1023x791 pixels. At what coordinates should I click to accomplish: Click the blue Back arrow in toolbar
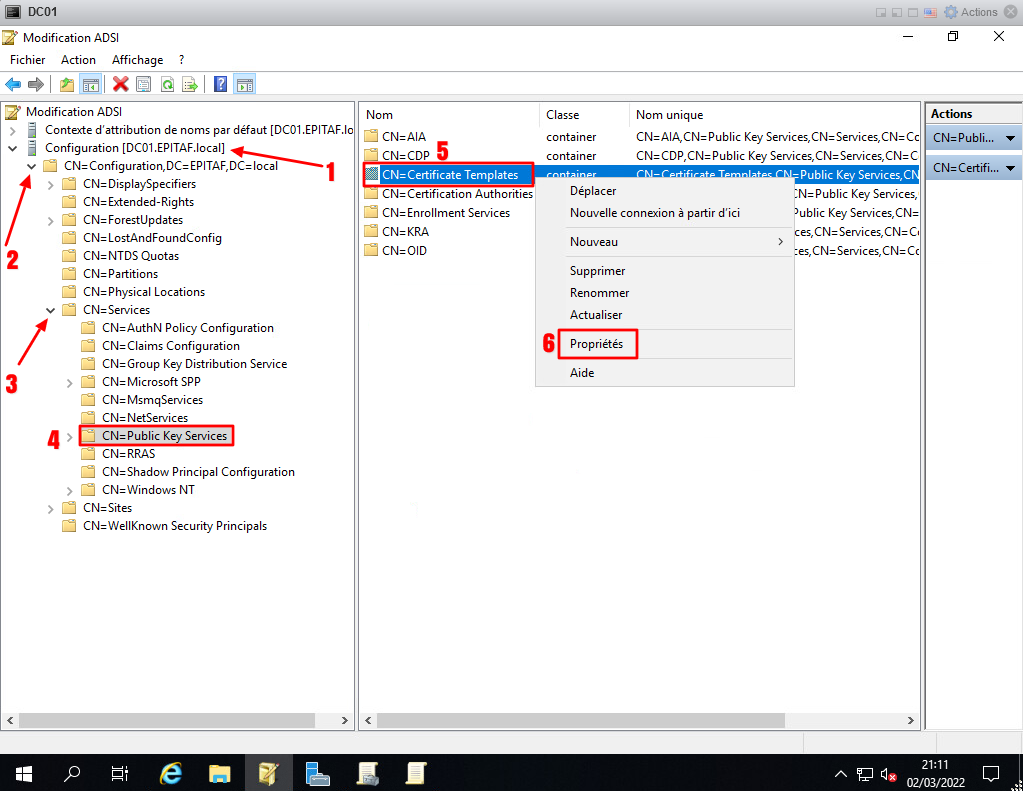[x=13, y=85]
